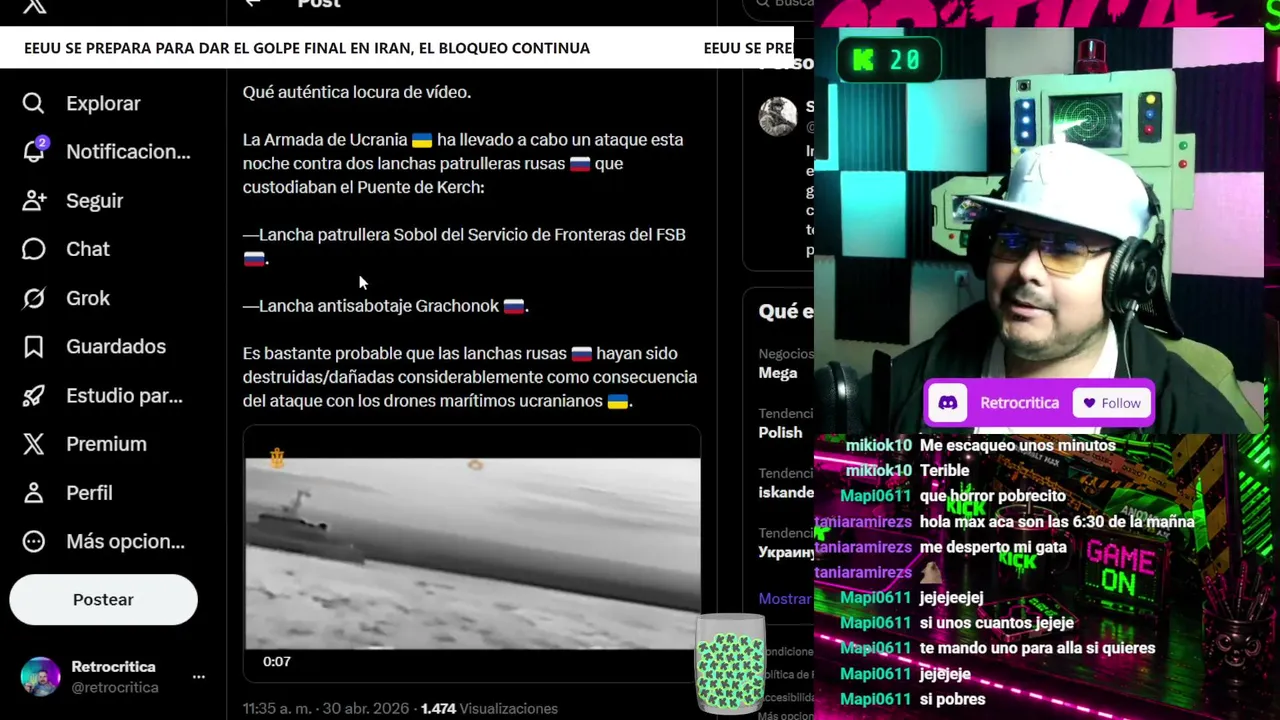1280x720 pixels.
Task: Open Retrocritica account avatar in sidebar
Action: (x=40, y=677)
